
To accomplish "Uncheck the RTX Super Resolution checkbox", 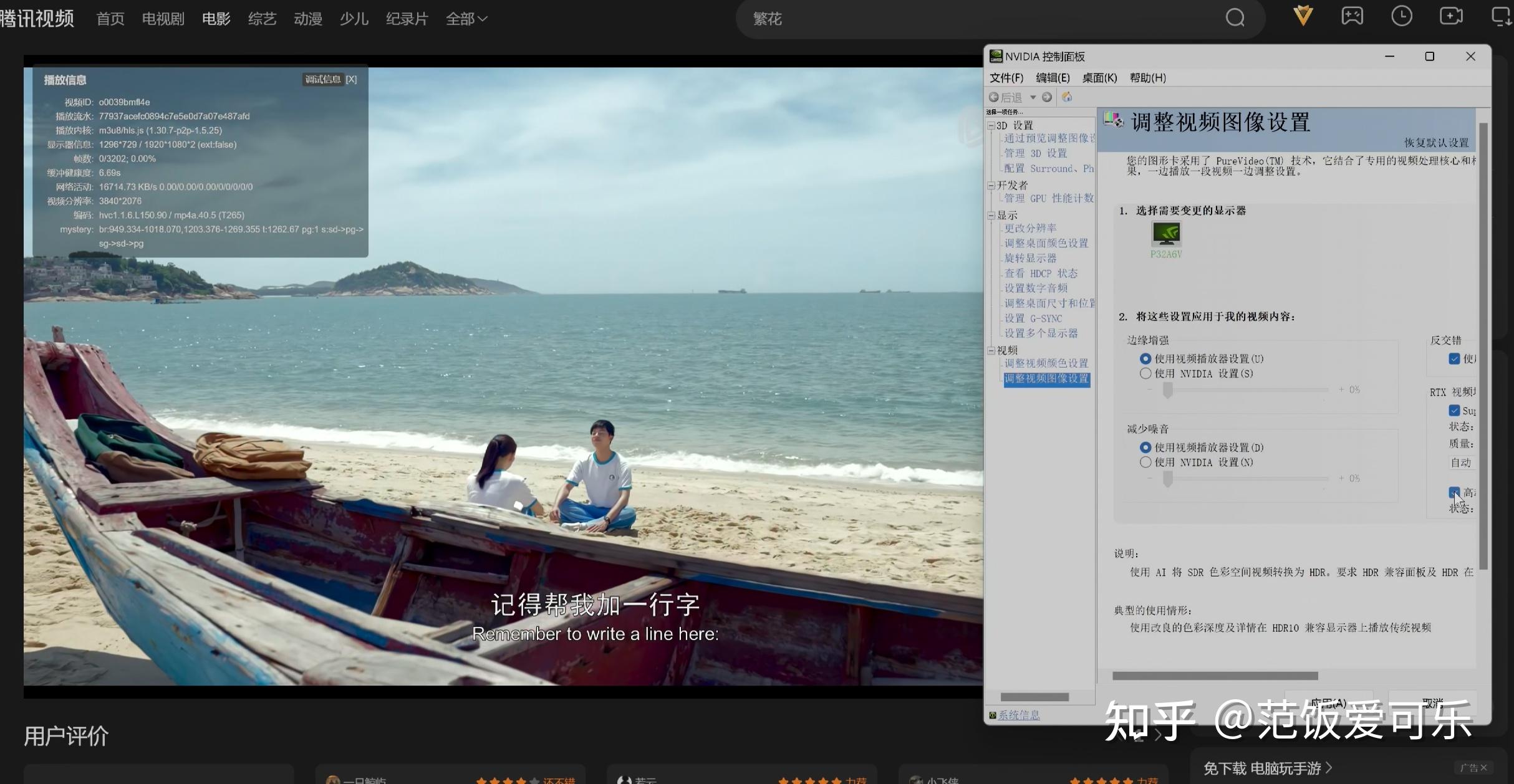I will pyautogui.click(x=1455, y=410).
